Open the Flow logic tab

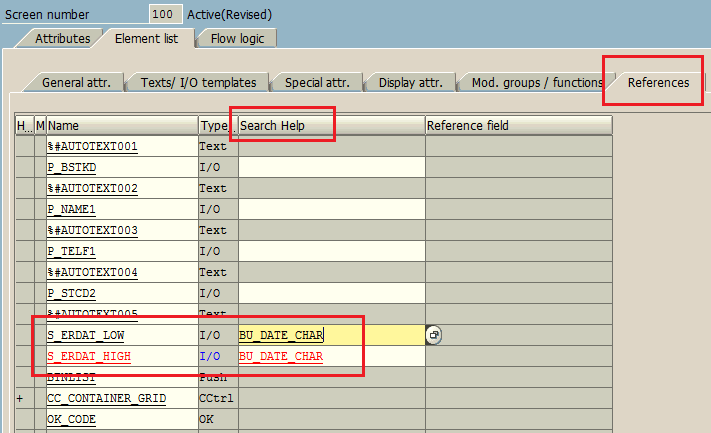tap(237, 39)
